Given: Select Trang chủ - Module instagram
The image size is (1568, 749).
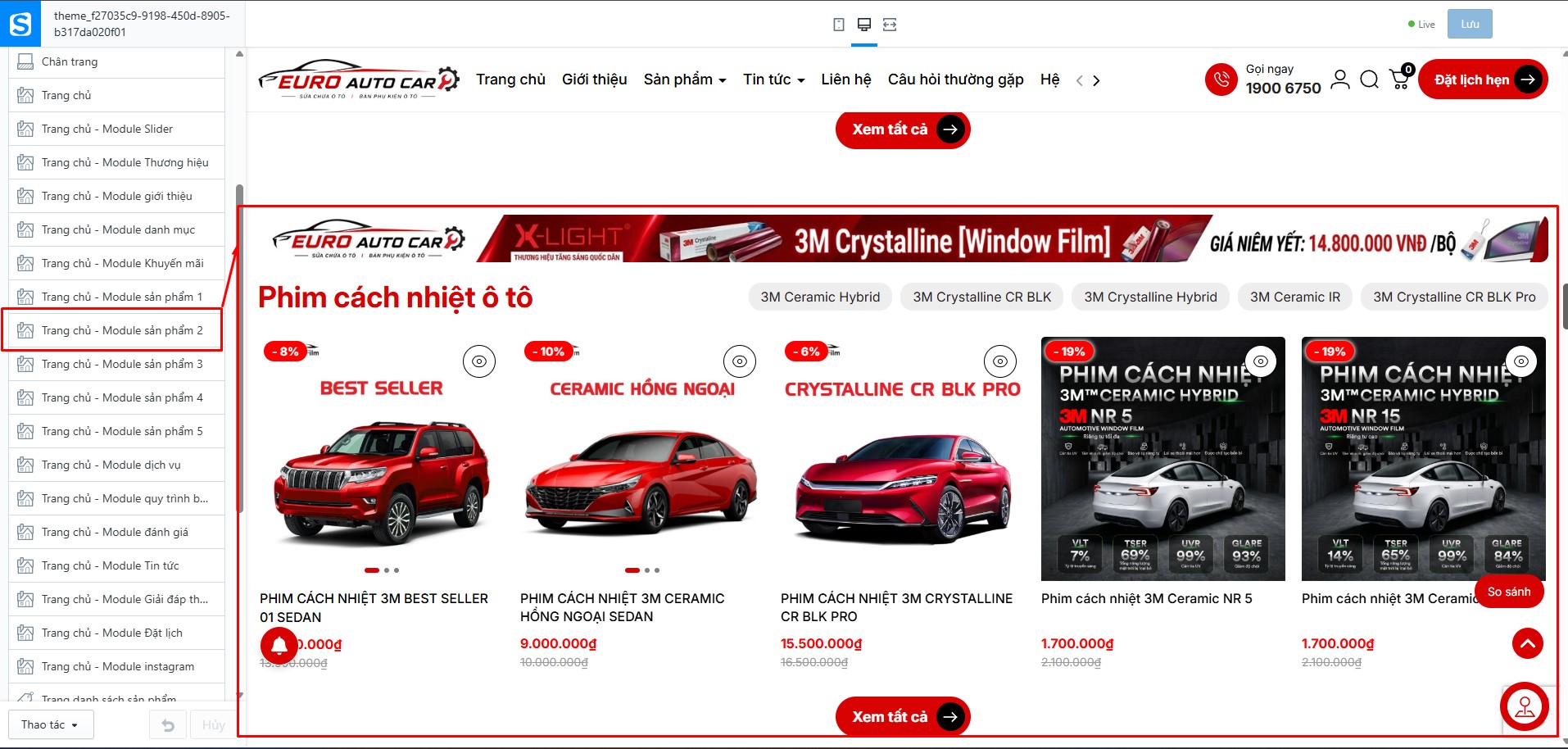Looking at the screenshot, I should point(117,667).
